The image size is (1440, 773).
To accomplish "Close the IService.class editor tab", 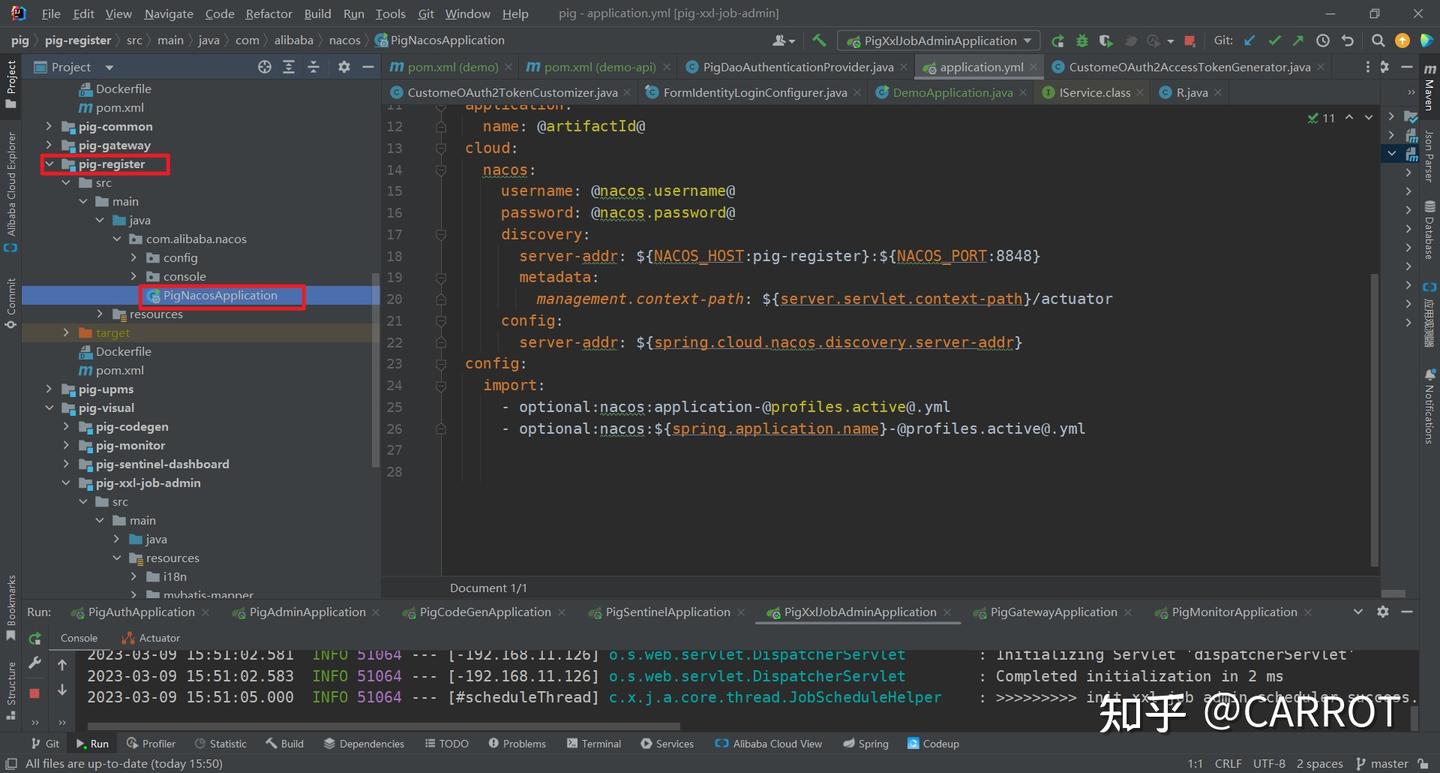I will pyautogui.click(x=1141, y=93).
